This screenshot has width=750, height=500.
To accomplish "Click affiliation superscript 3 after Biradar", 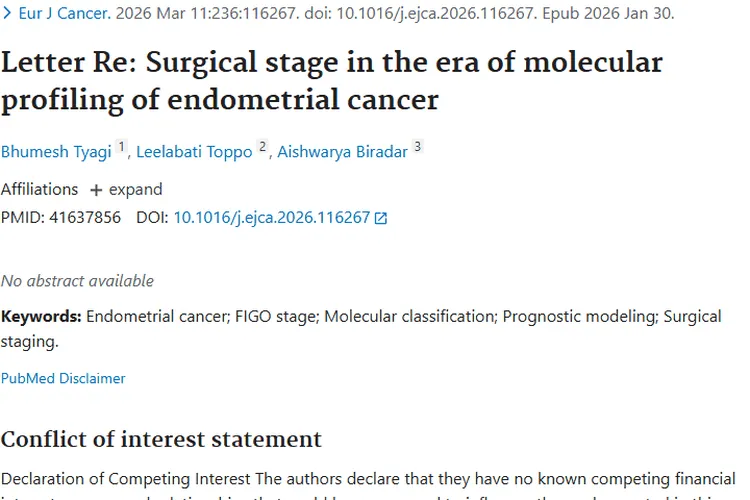I will (417, 147).
